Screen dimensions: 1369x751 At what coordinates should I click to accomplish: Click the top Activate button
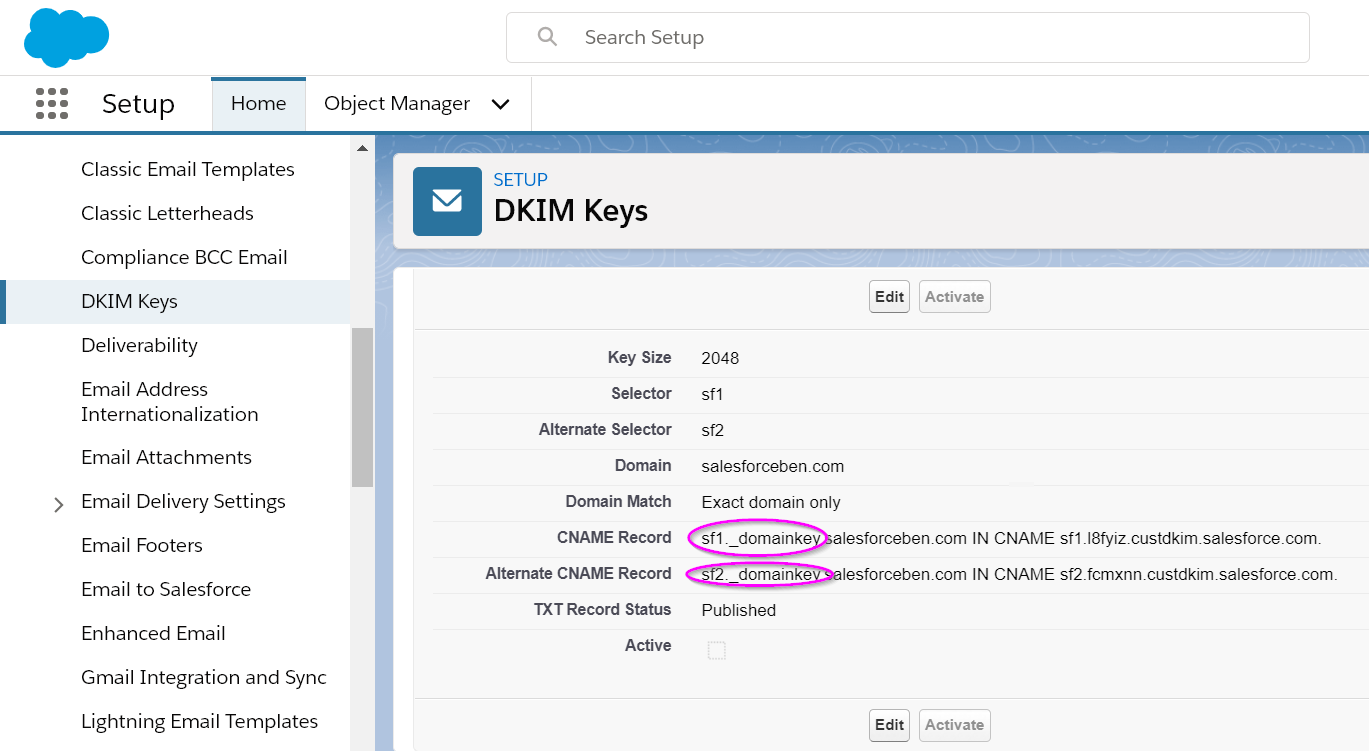[x=955, y=297]
